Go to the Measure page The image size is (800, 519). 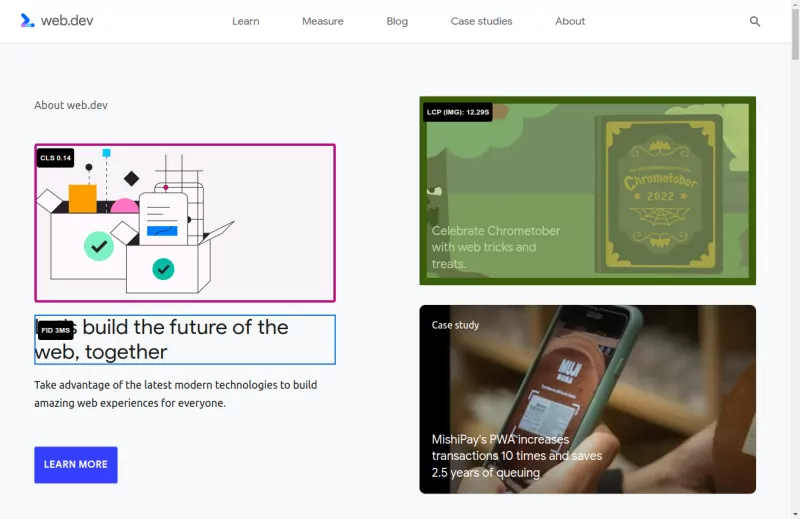point(322,21)
